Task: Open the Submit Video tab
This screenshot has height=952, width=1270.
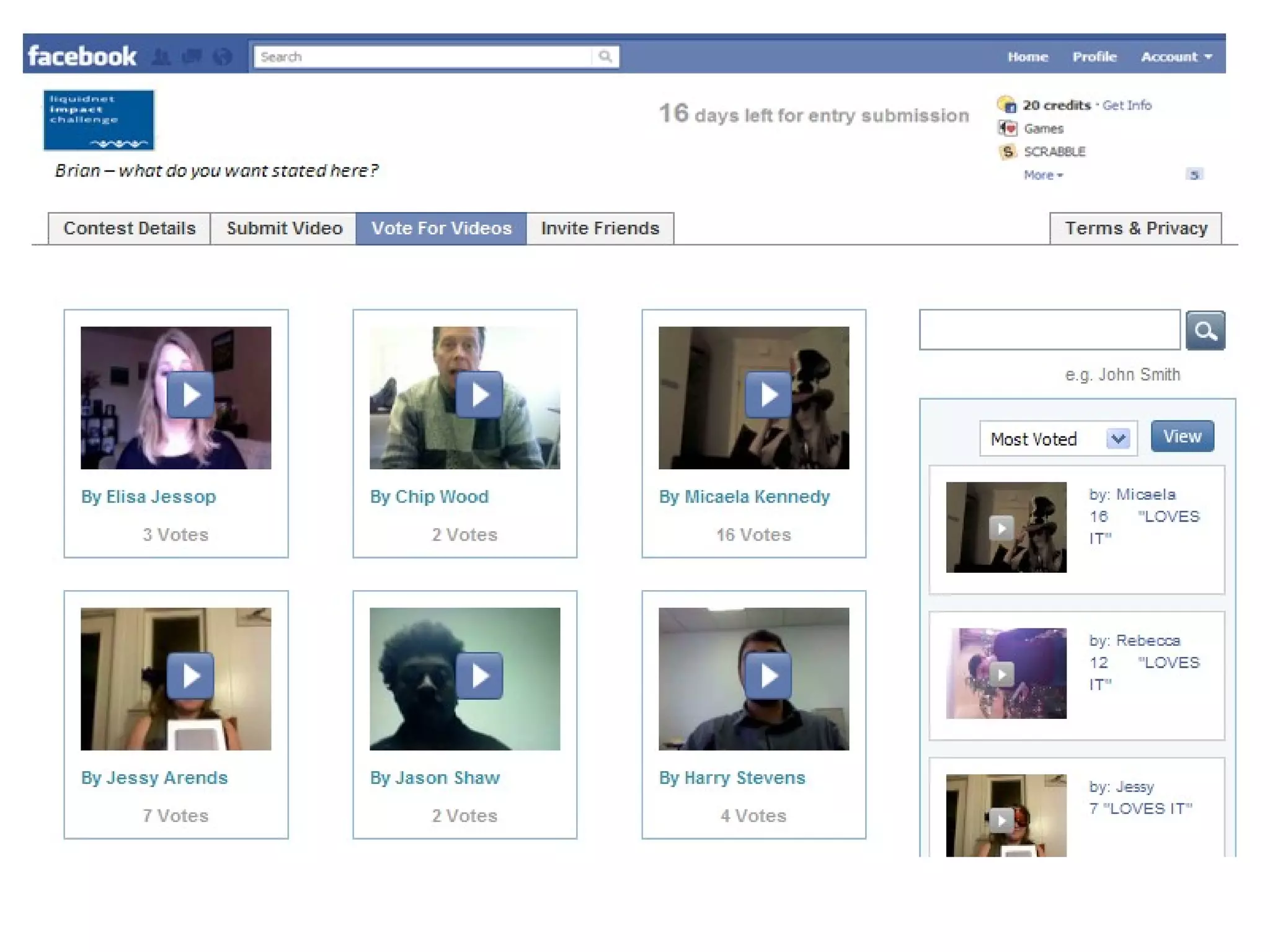Action: pos(284,229)
